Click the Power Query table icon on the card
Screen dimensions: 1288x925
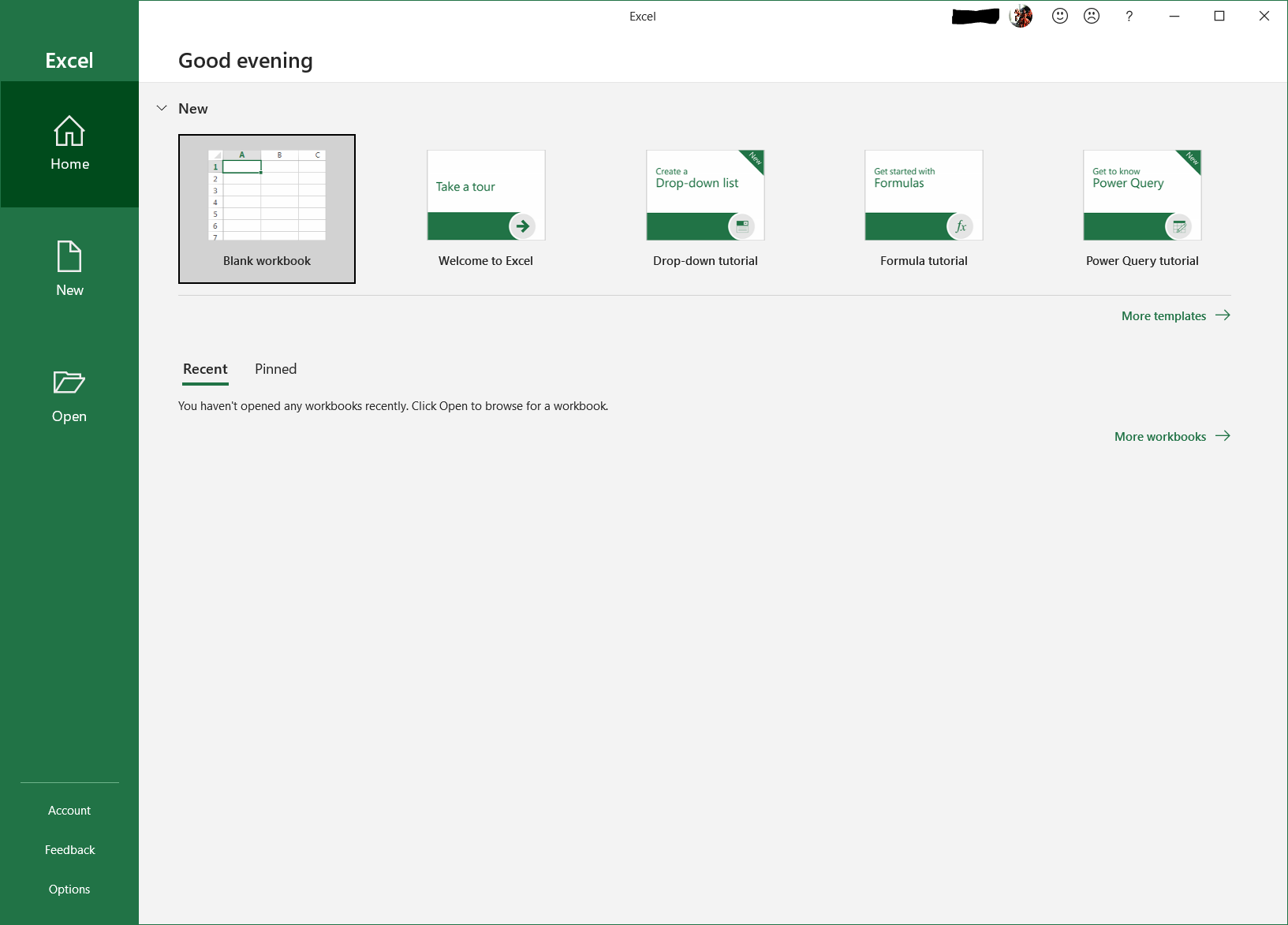coord(1178,226)
